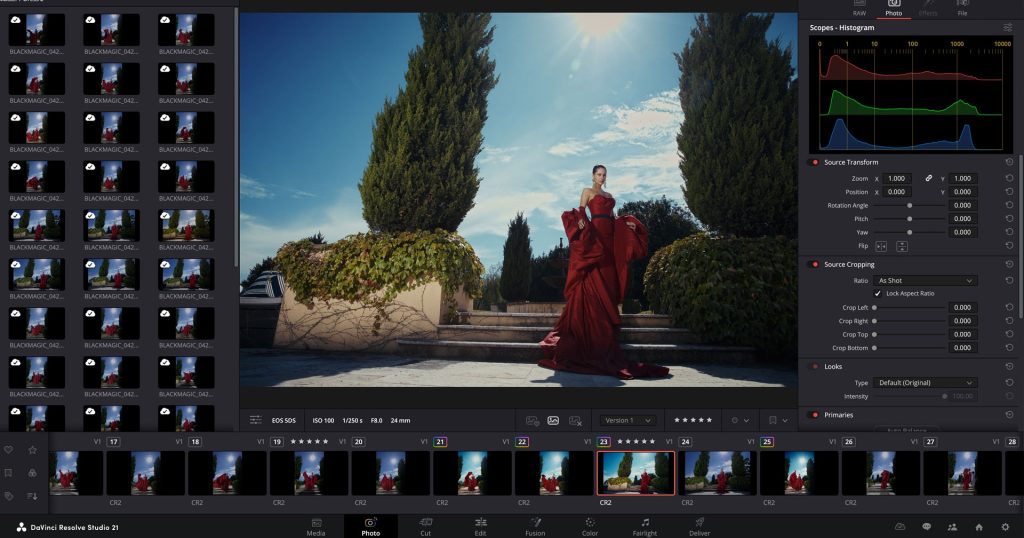Open the Version 1 dropdown
1024x538 pixels.
628,420
